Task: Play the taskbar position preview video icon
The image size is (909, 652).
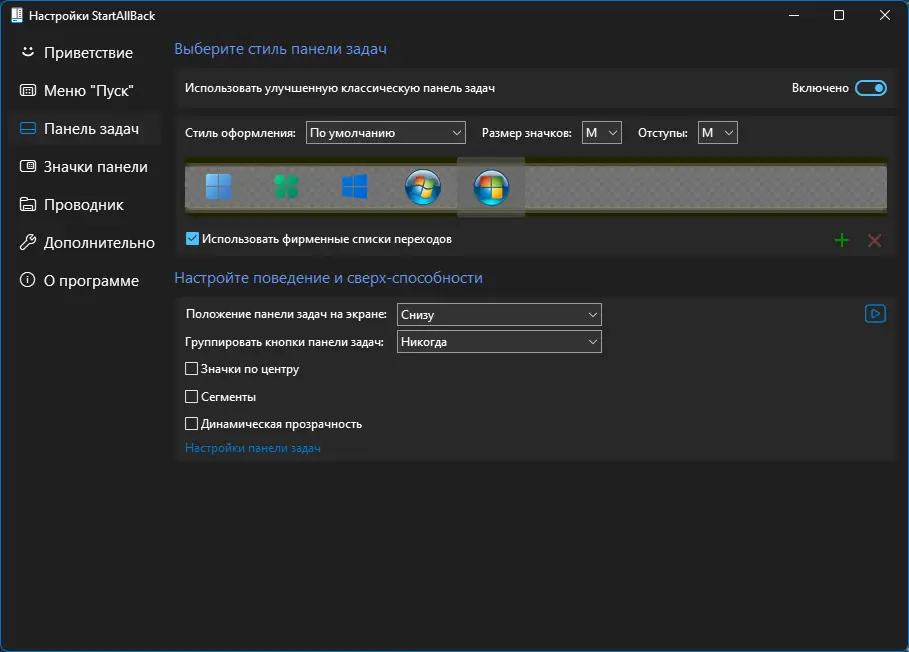Action: [875, 314]
